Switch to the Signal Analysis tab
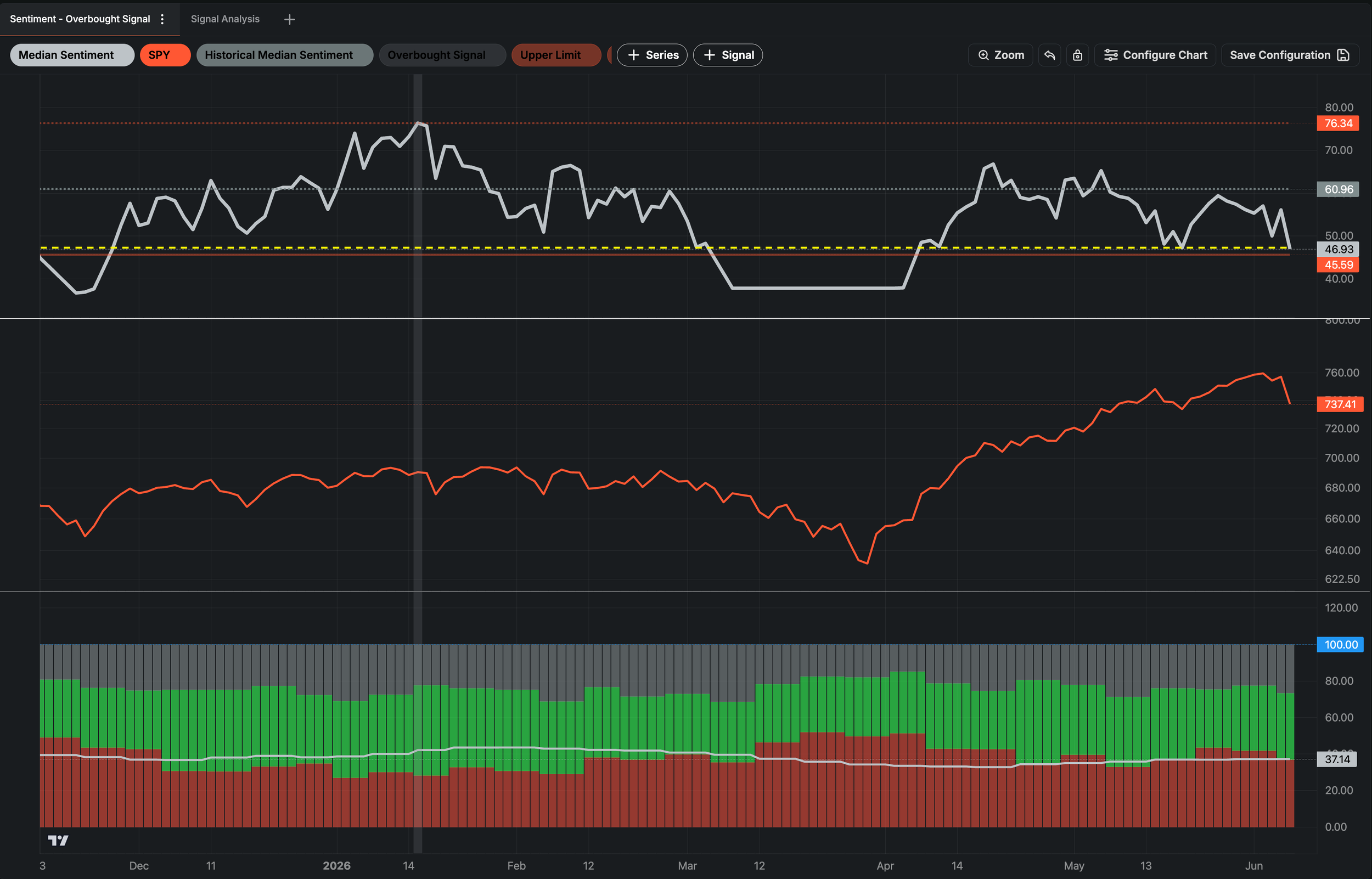 tap(225, 19)
